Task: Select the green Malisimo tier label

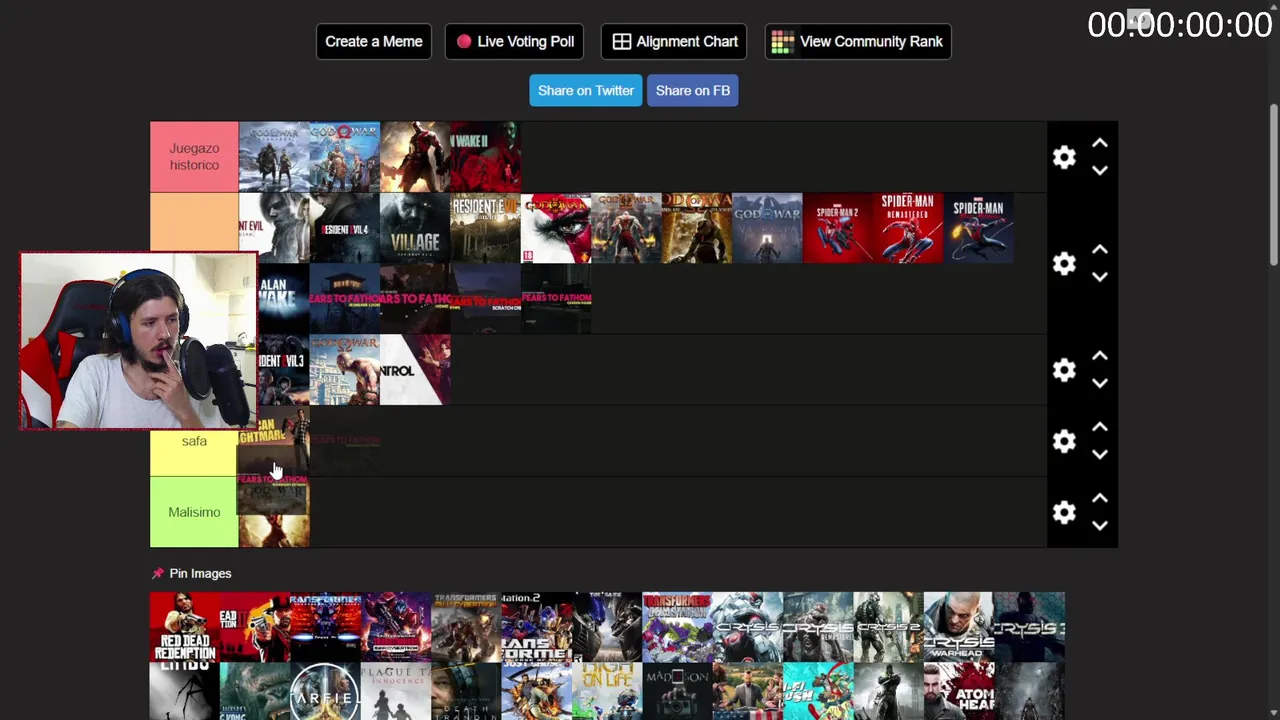Action: pyautogui.click(x=194, y=512)
